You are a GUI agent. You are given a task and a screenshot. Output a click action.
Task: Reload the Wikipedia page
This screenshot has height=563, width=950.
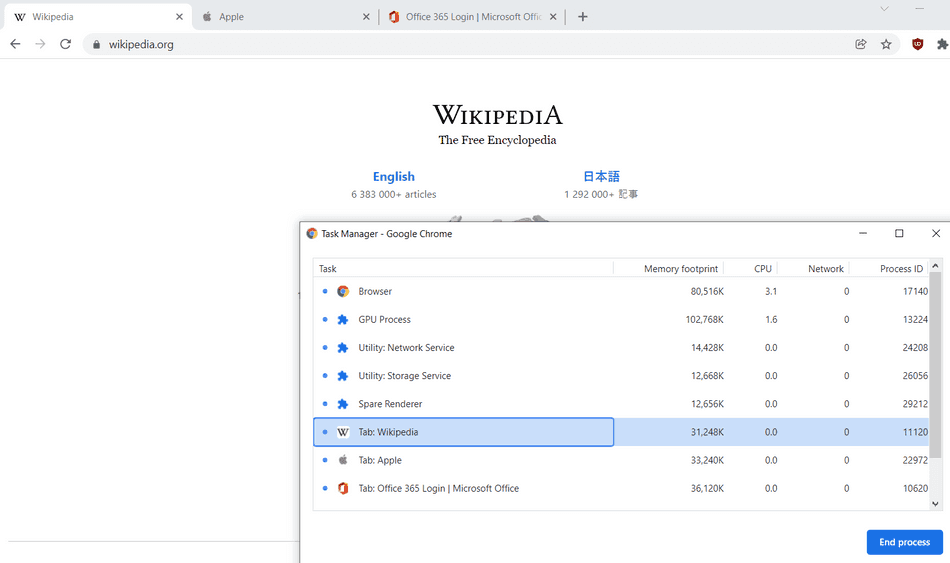pyautogui.click(x=65, y=44)
